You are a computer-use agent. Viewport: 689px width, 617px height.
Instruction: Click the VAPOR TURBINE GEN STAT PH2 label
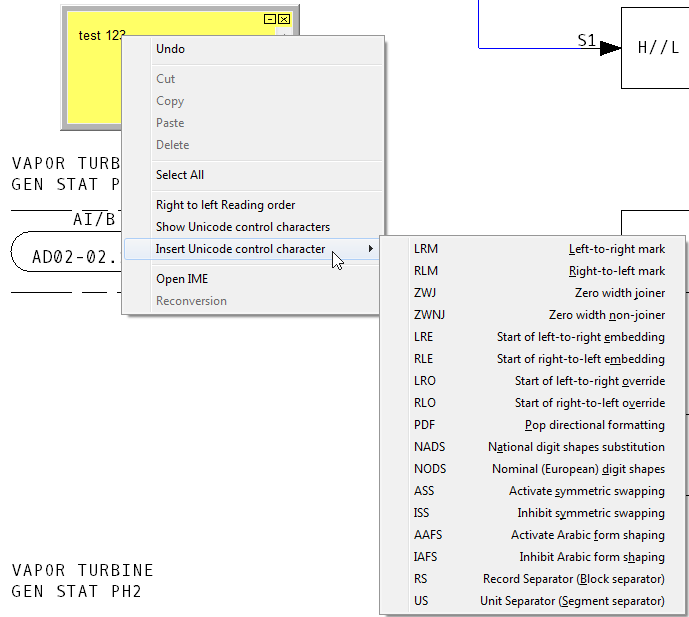pyautogui.click(x=82, y=581)
